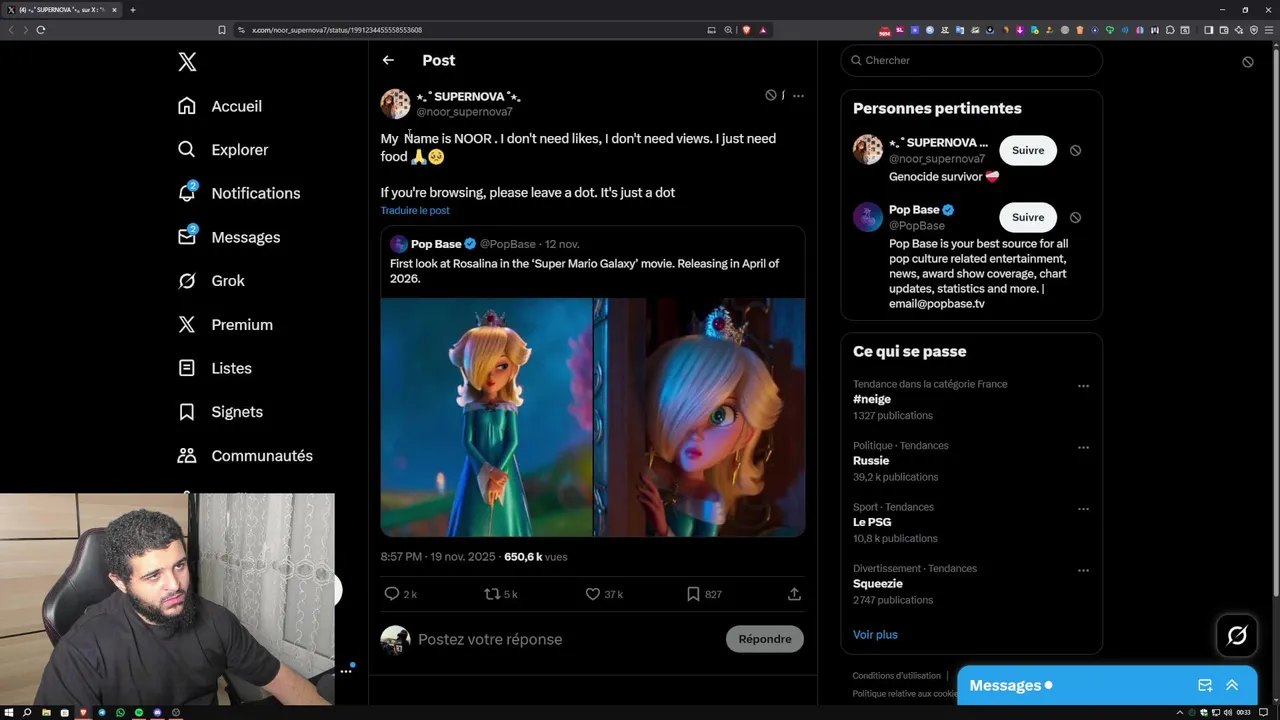Like the post with 37 k likes
Image resolution: width=1280 pixels, height=720 pixels.
[x=603, y=594]
